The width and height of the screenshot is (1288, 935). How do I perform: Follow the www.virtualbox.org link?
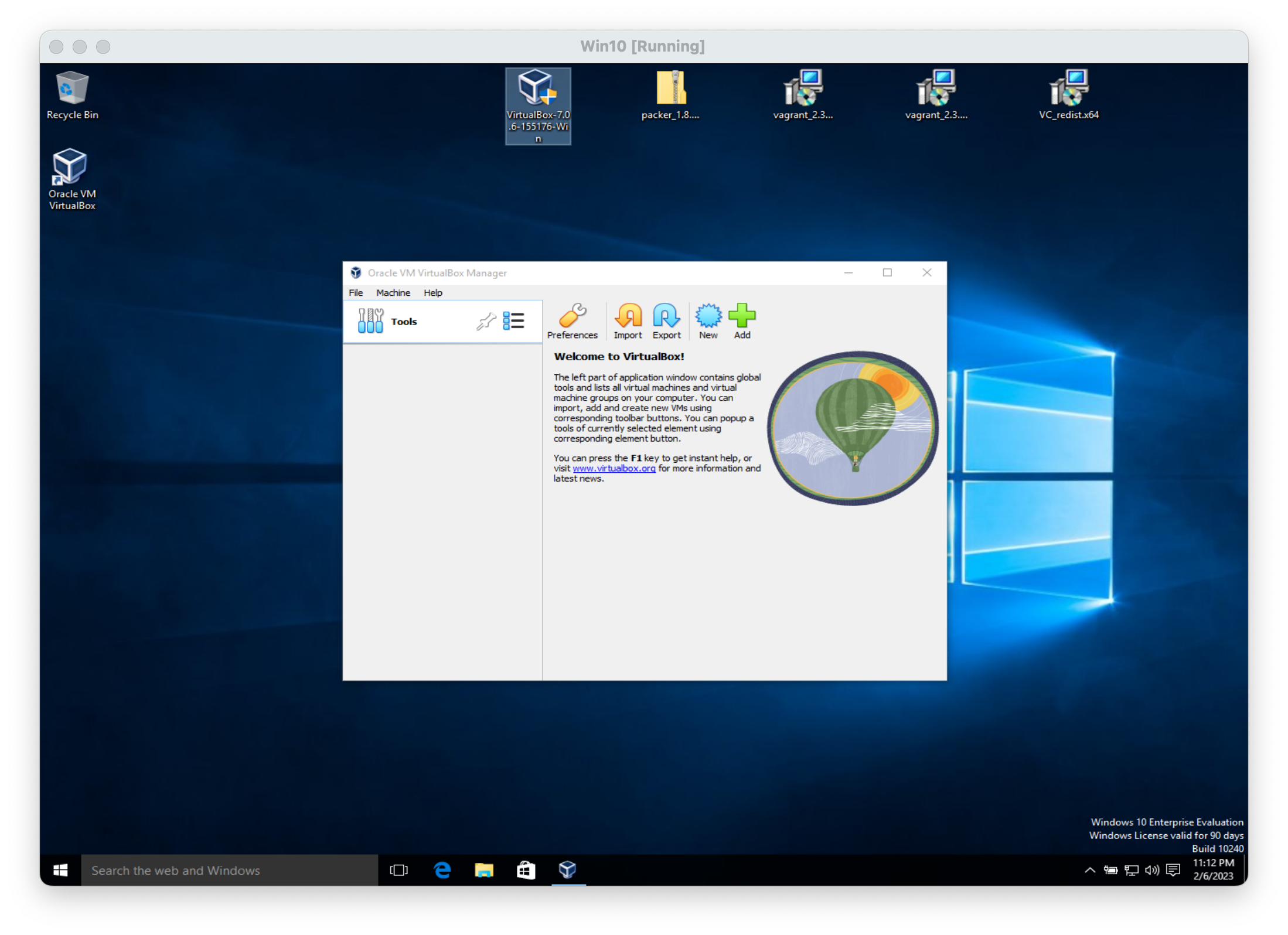tap(614, 468)
